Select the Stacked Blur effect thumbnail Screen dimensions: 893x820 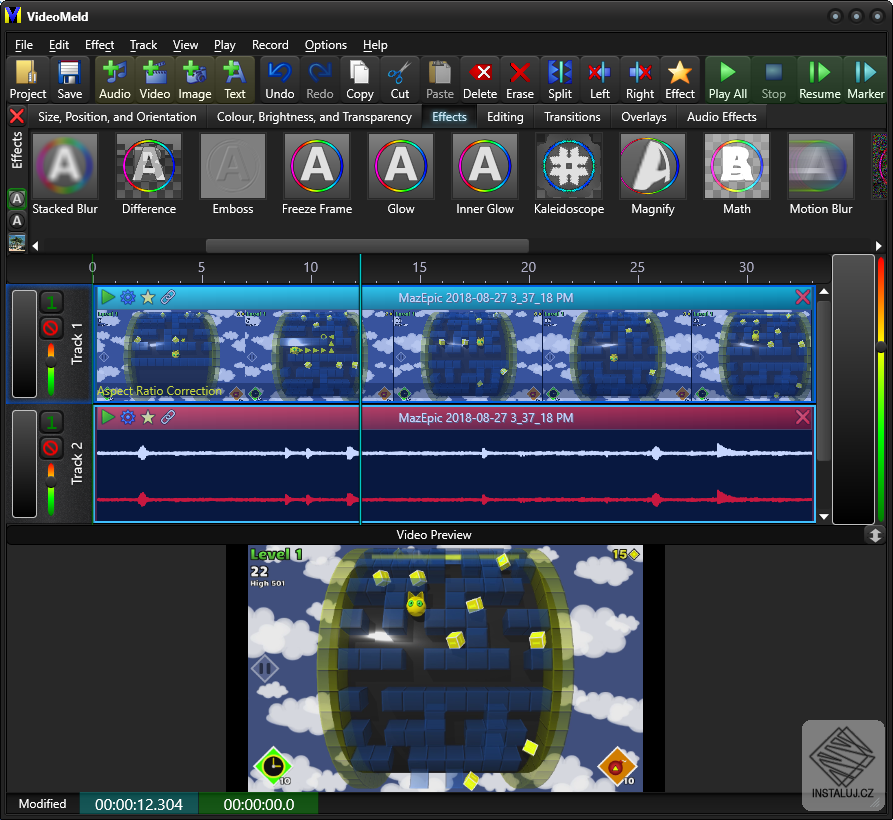(65, 166)
